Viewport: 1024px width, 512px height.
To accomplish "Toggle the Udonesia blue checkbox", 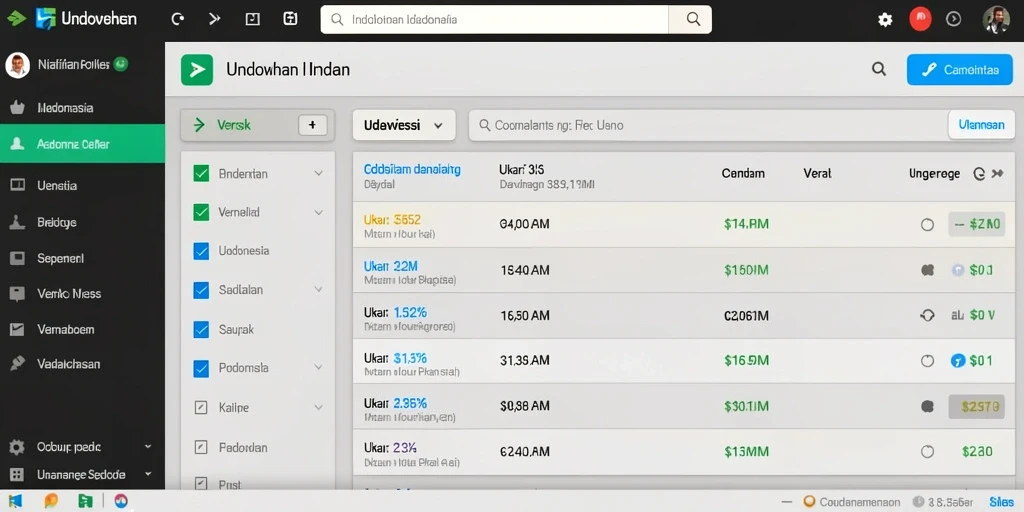I will 201,251.
